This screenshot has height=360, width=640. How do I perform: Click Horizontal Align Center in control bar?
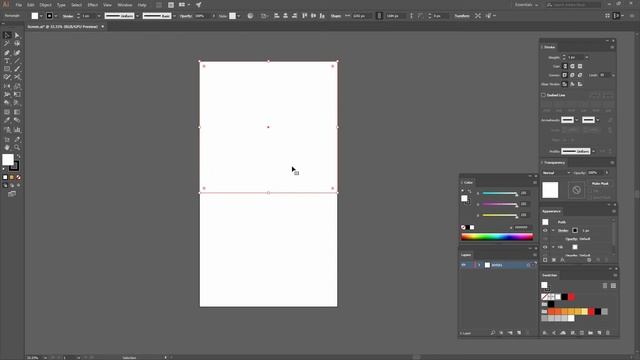285,16
